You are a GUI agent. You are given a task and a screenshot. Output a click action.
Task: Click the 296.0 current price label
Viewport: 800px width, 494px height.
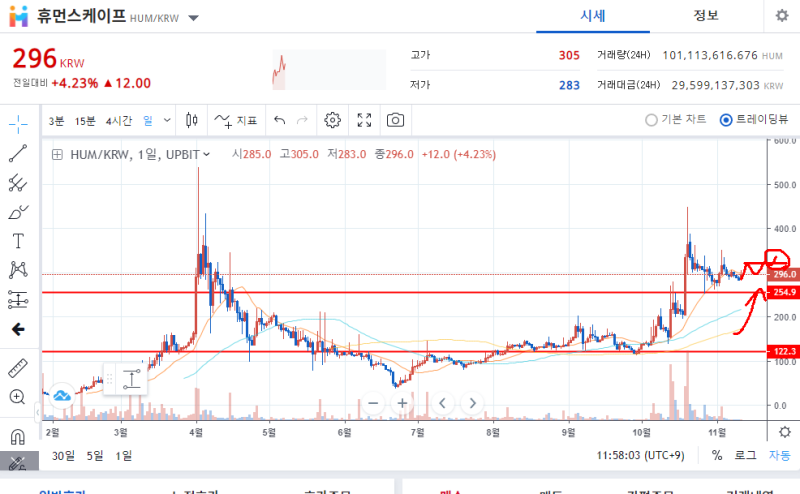[x=783, y=275]
